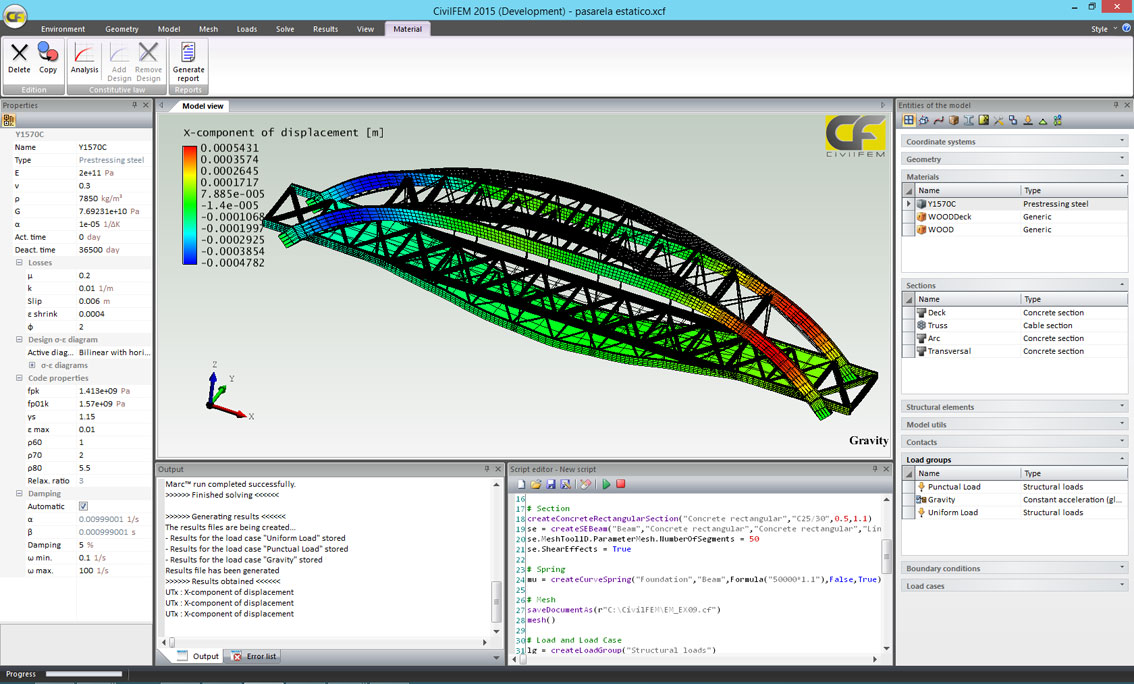
Task: Collapse the Losses property group
Action: tap(20, 262)
